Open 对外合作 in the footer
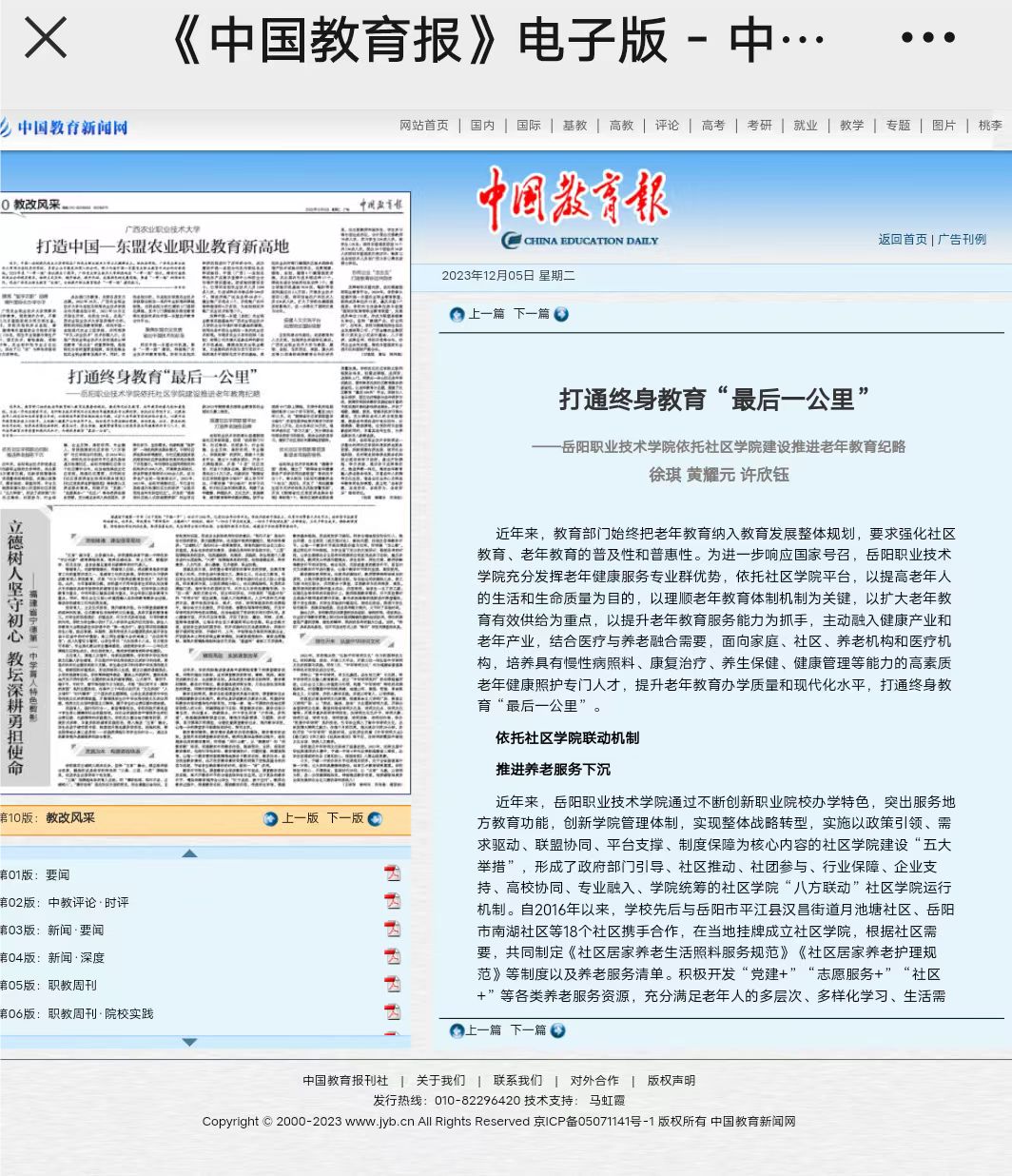 (x=594, y=1081)
